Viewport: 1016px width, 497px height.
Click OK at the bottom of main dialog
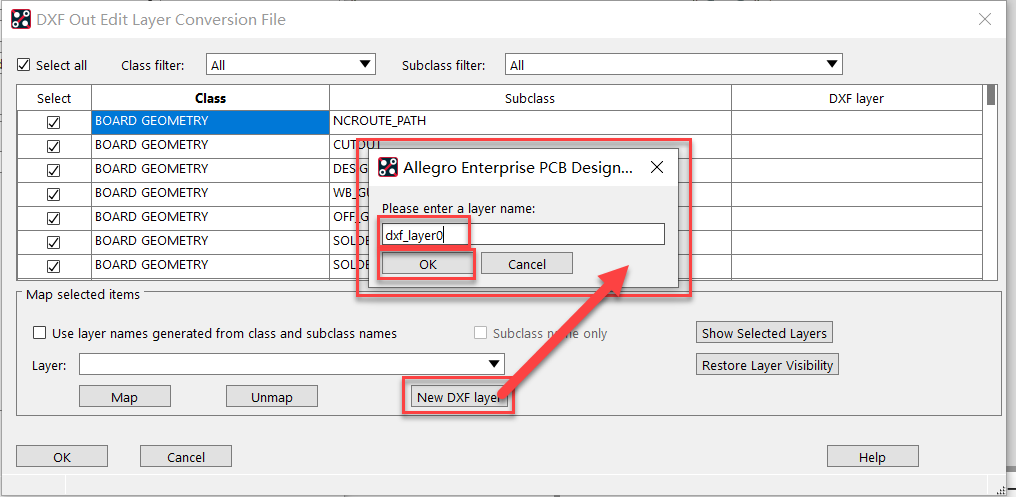(x=62, y=457)
